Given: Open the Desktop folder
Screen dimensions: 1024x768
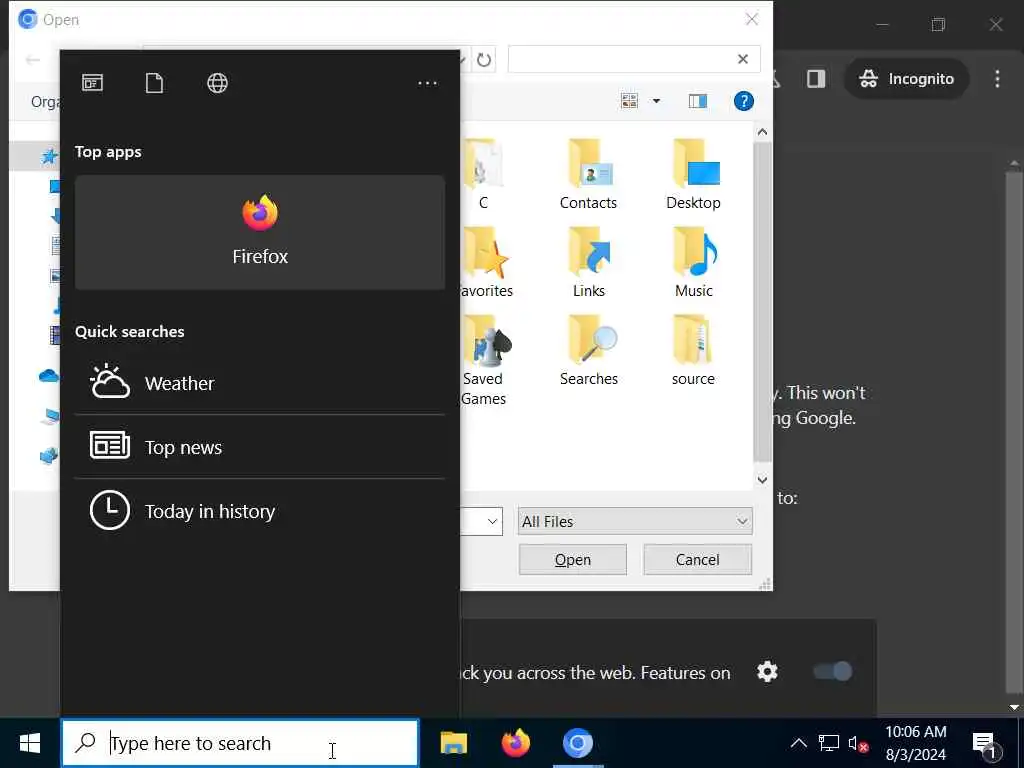Looking at the screenshot, I should (x=694, y=174).
